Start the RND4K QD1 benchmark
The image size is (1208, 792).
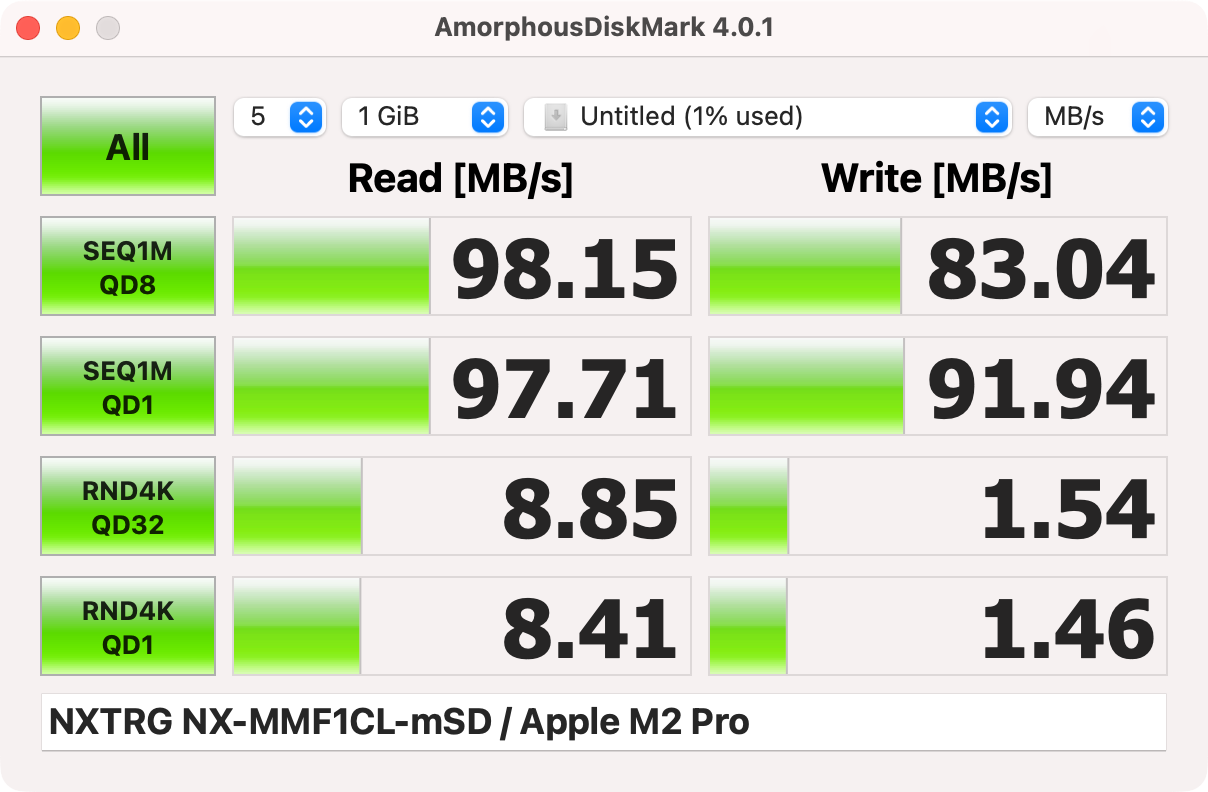[128, 626]
